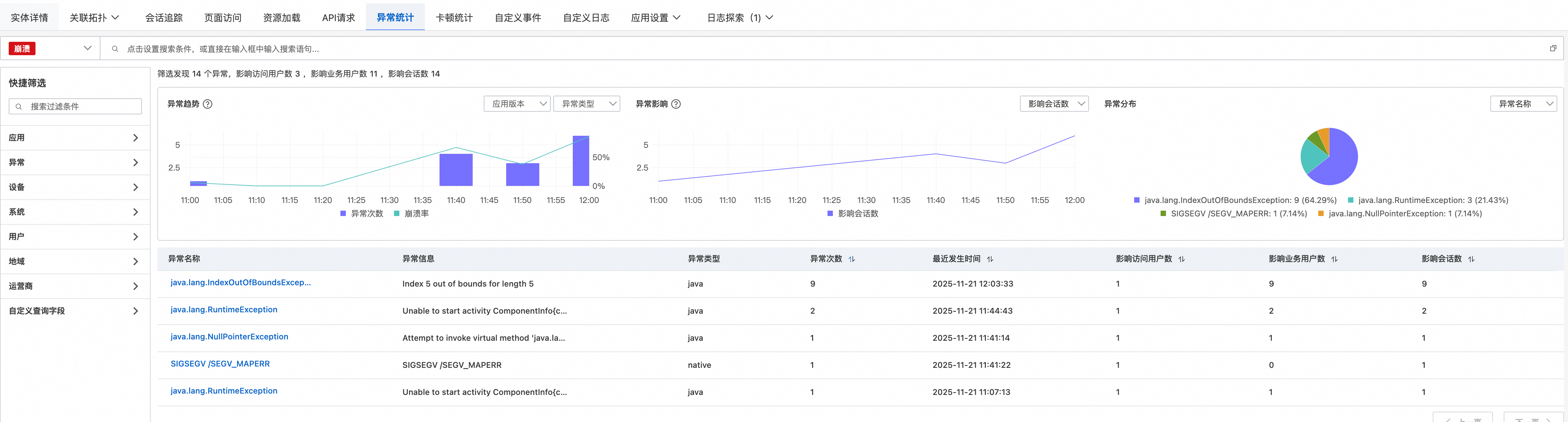
Task: Click the help icon next to 异常趋势
Action: [208, 104]
